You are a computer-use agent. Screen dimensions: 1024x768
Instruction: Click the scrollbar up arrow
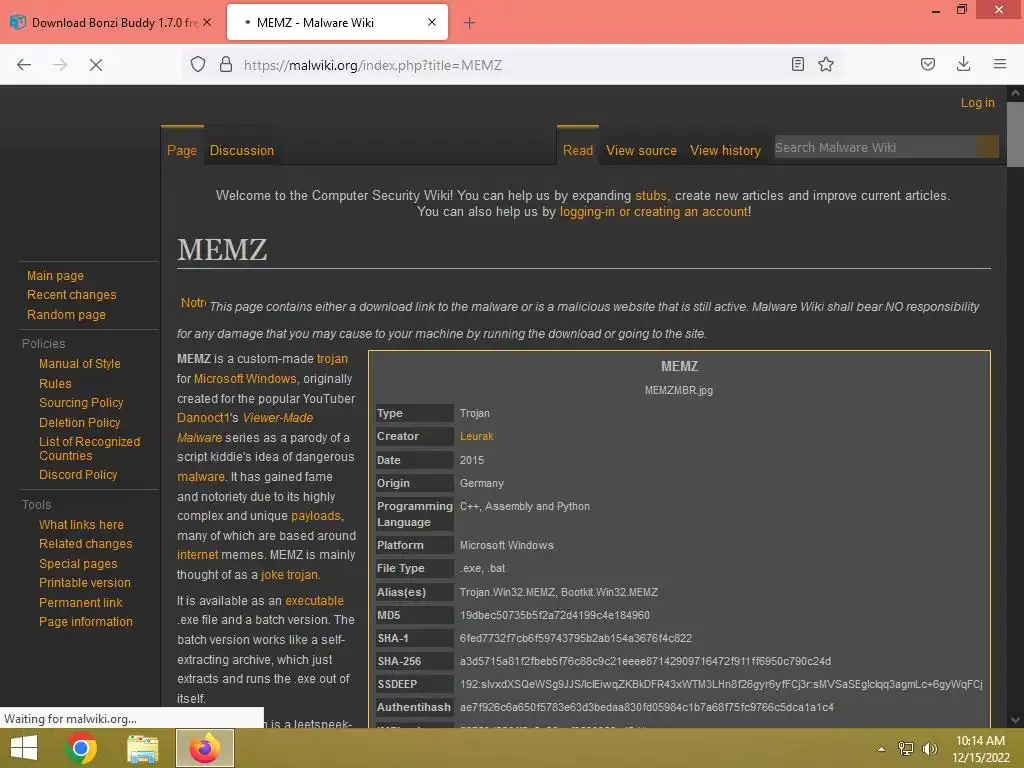tap(1015, 93)
